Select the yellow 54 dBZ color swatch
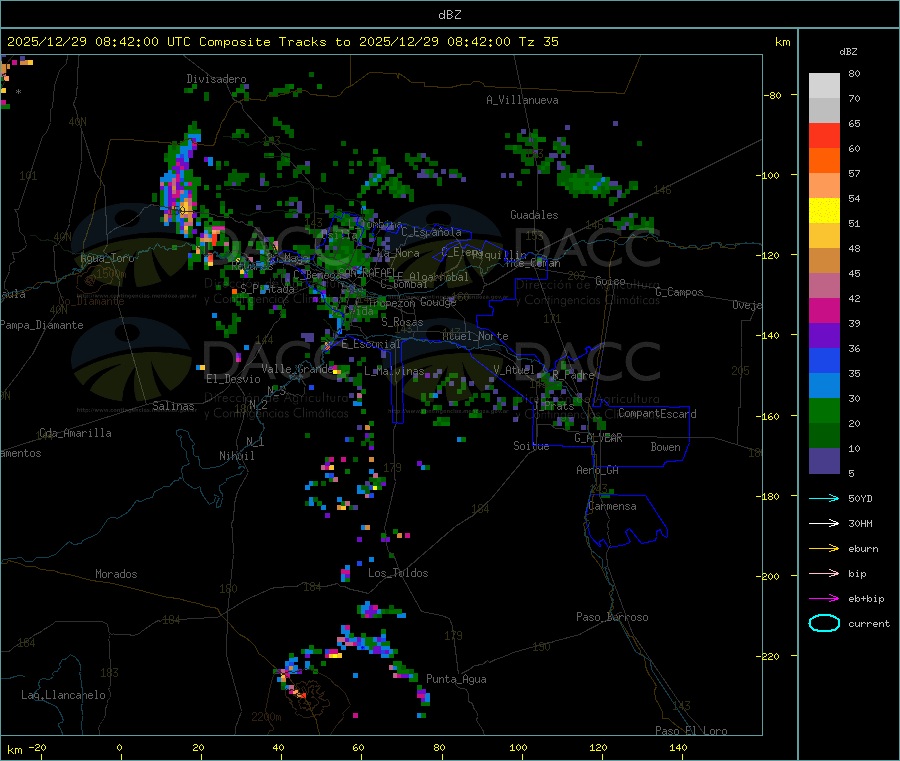The image size is (900, 761). pos(824,211)
